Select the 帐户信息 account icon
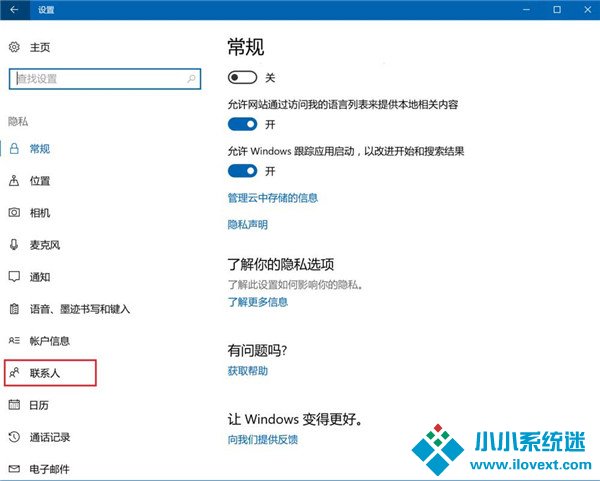600x481 pixels. click(x=14, y=340)
